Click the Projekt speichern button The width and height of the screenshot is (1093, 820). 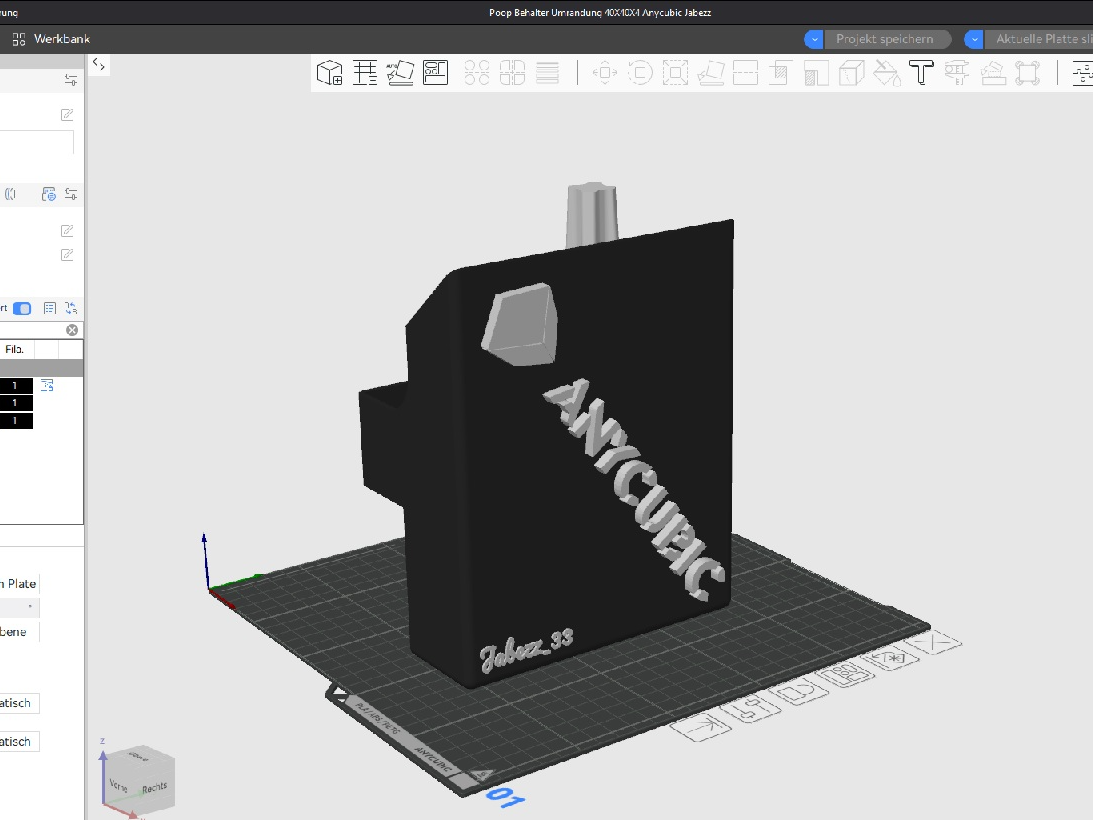(x=885, y=39)
